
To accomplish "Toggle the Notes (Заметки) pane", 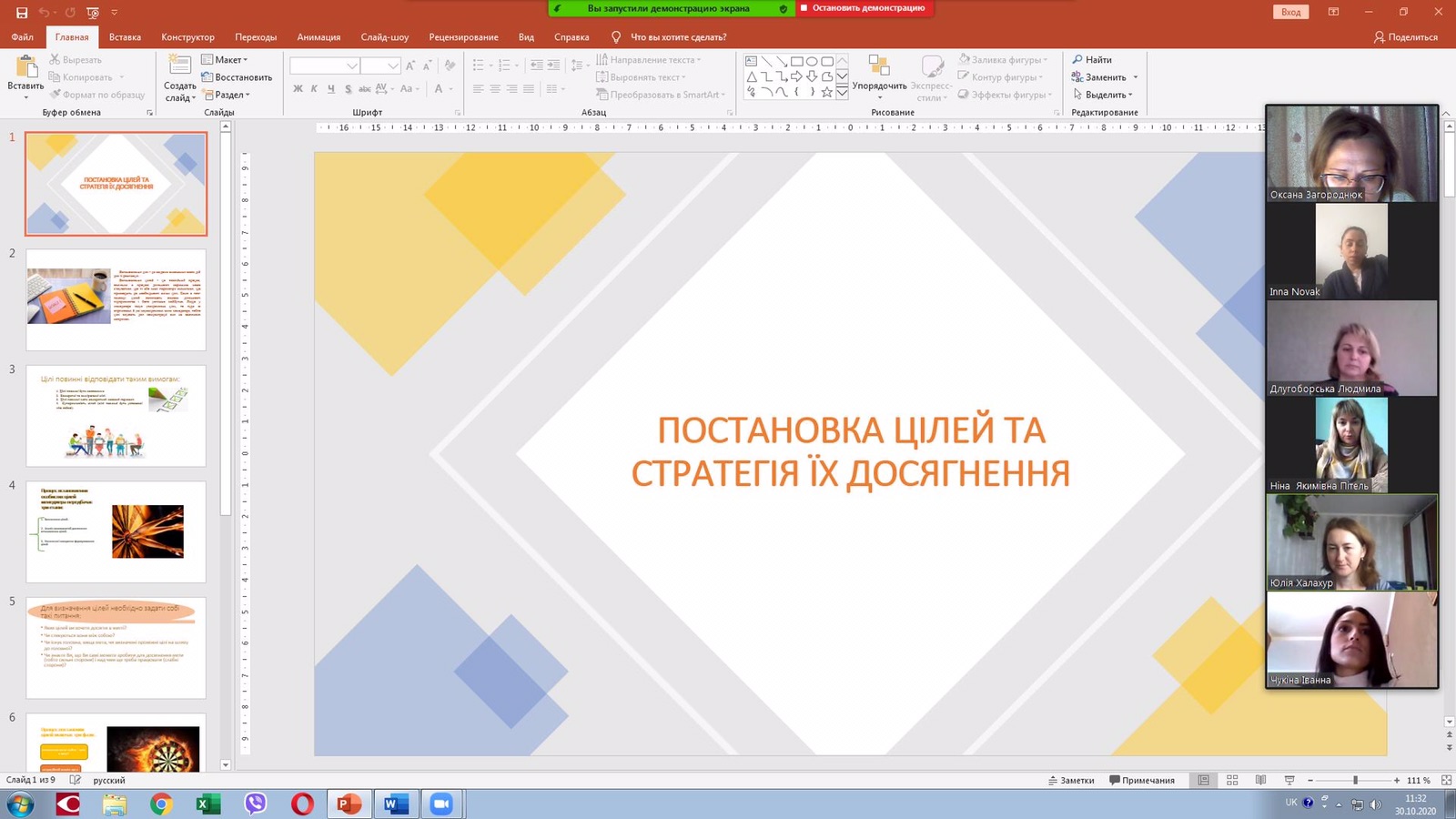I will [x=1071, y=781].
